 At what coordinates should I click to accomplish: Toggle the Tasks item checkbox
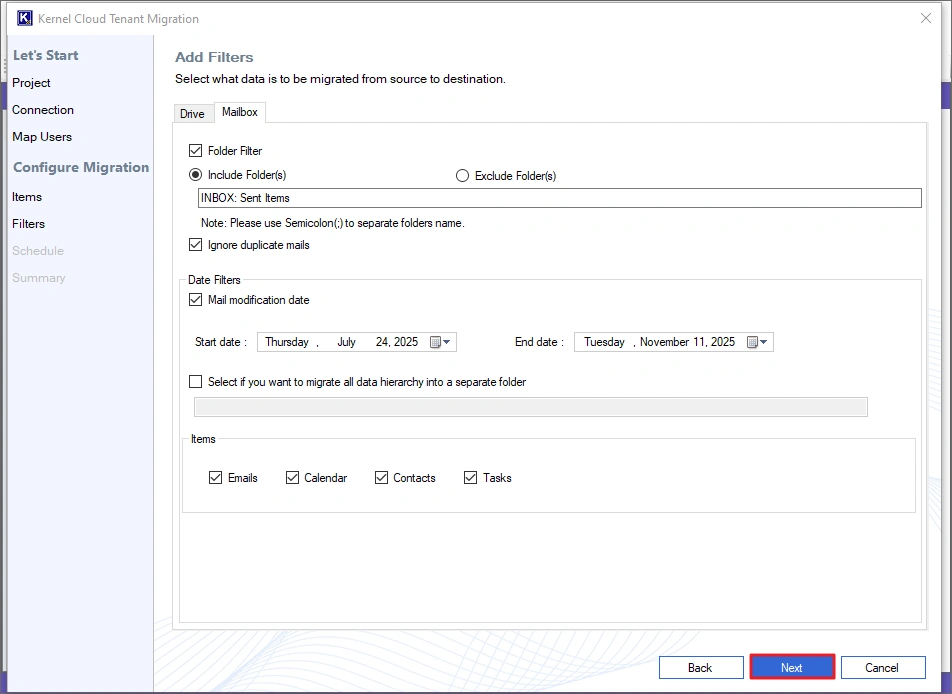[x=470, y=478]
